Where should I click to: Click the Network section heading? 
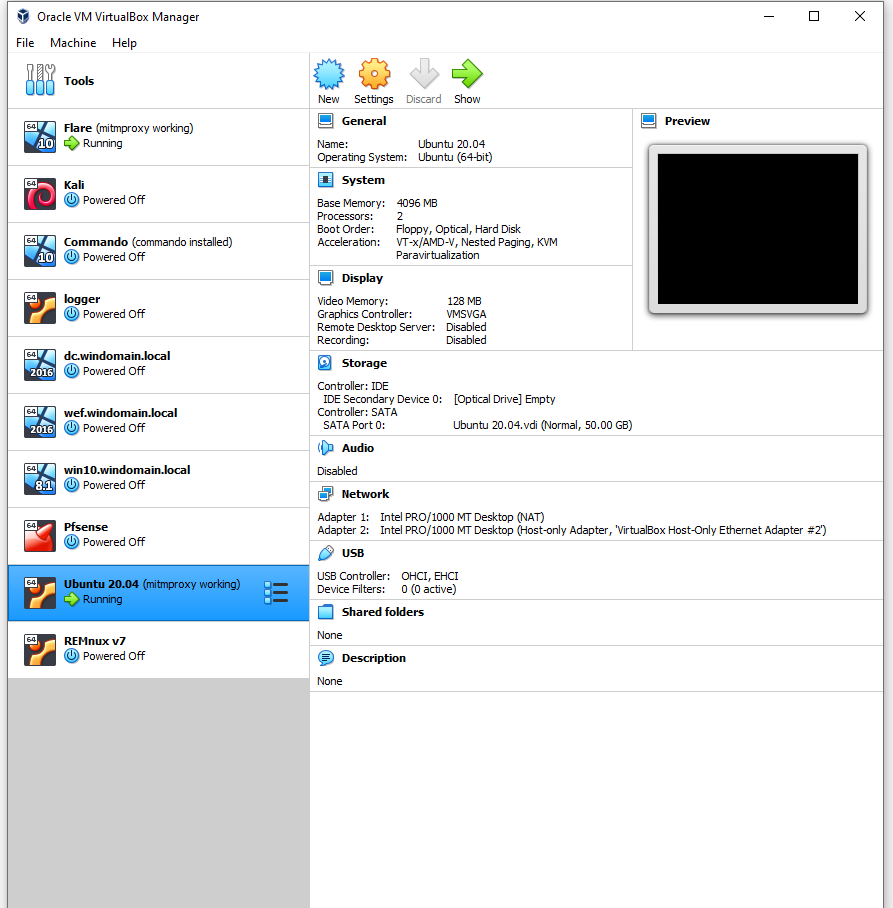point(365,494)
